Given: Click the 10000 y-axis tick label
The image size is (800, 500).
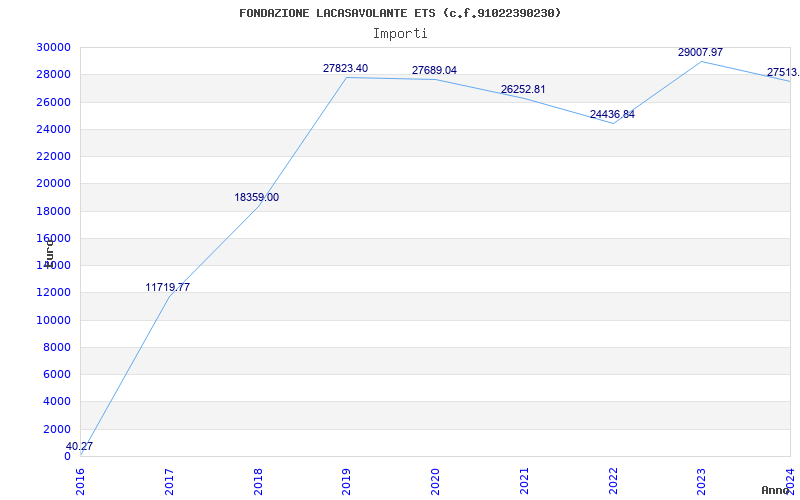Looking at the screenshot, I should pyautogui.click(x=53, y=320).
